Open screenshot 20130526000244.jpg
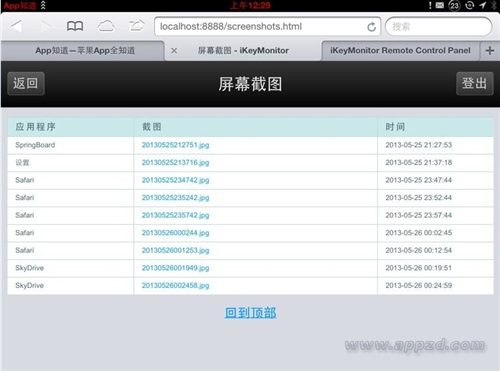 (175, 233)
